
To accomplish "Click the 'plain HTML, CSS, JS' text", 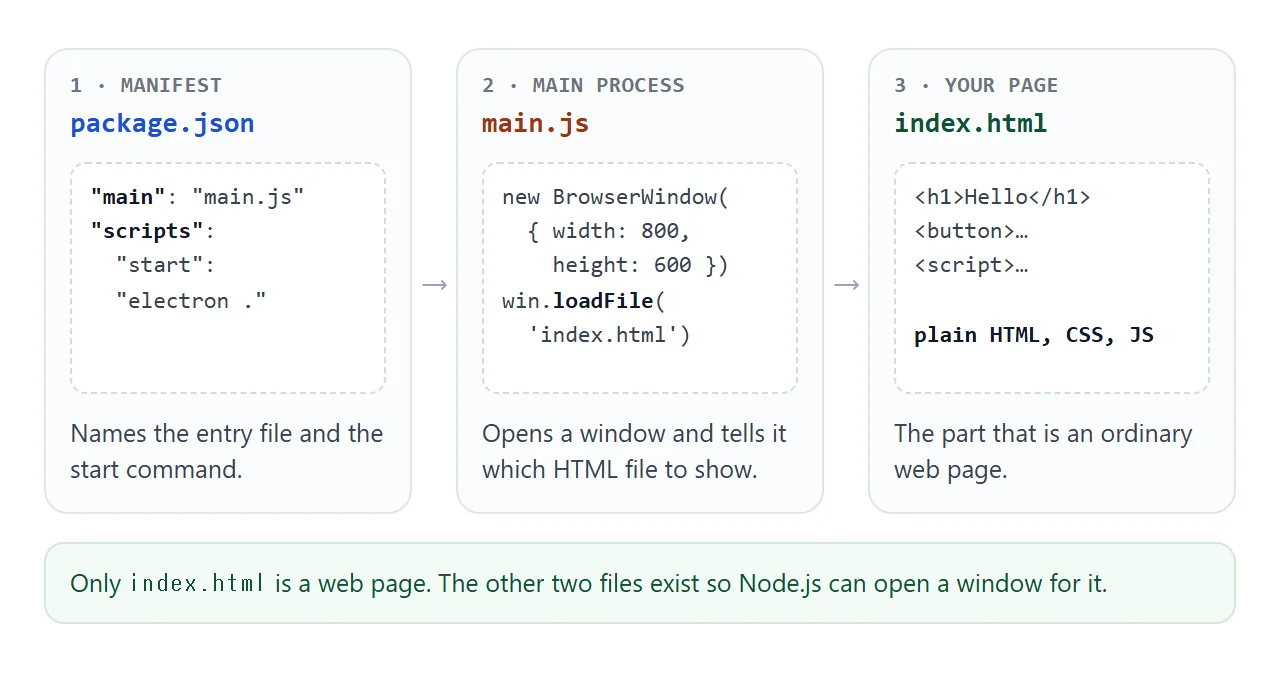I will pyautogui.click(x=1034, y=334).
